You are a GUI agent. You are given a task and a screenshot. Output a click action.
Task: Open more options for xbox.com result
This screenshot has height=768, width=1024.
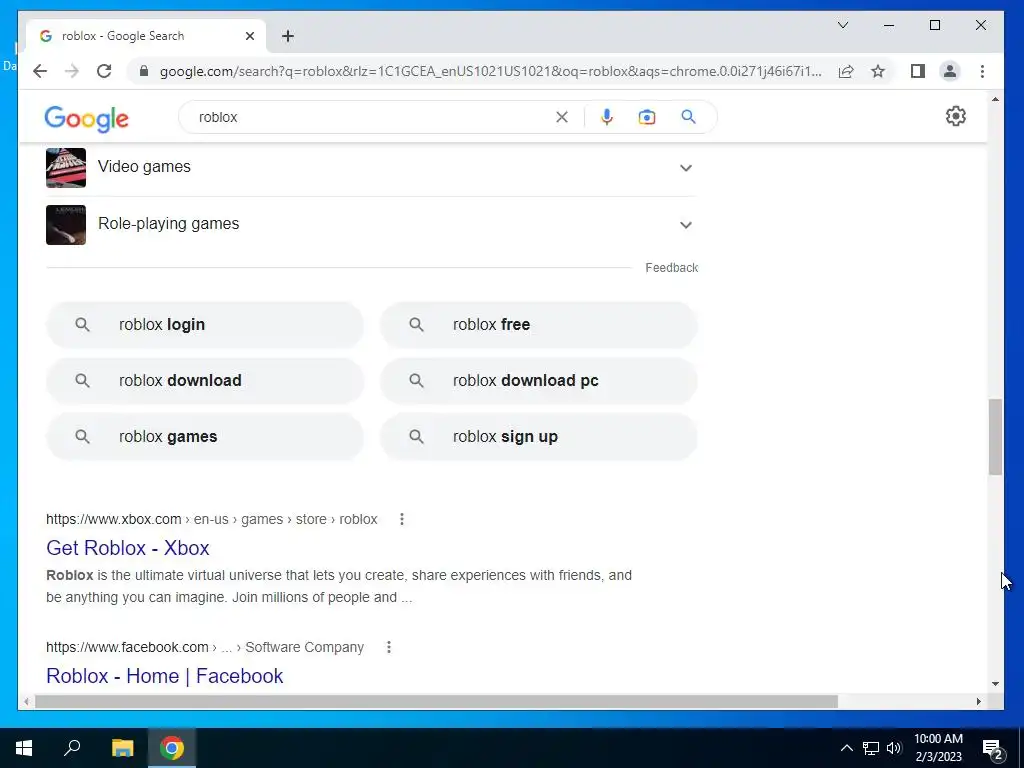(402, 519)
